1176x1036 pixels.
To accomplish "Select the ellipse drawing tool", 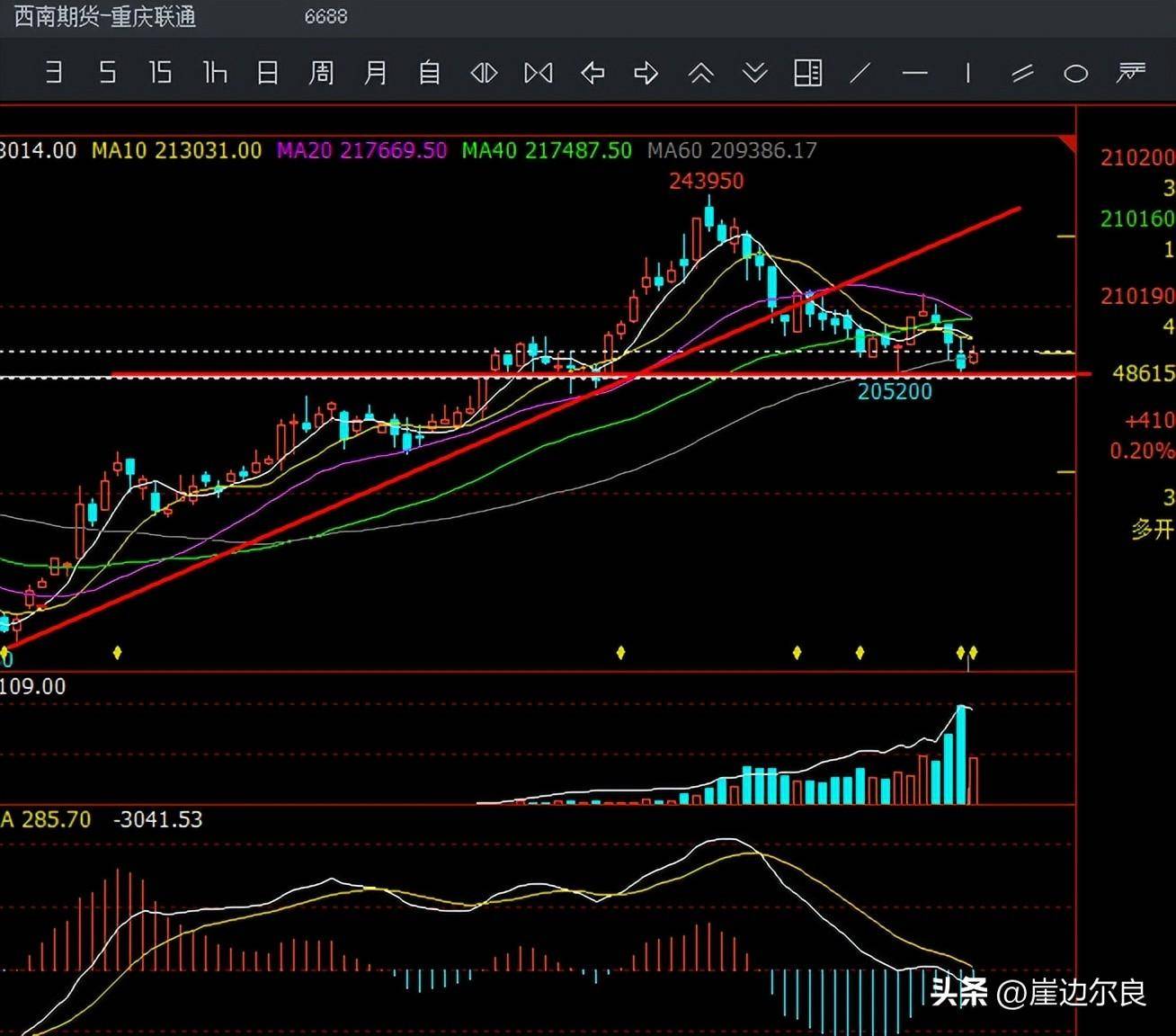I will pyautogui.click(x=1075, y=74).
